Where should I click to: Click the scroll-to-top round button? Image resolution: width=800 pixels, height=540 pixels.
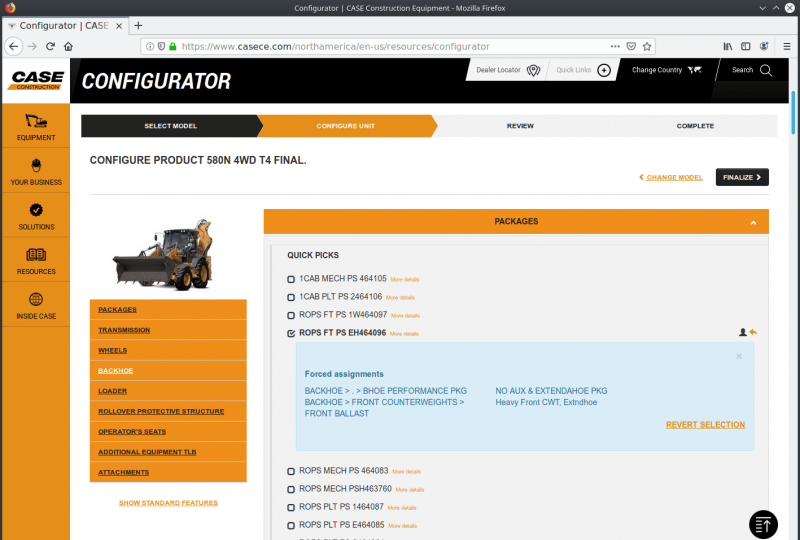[x=763, y=524]
